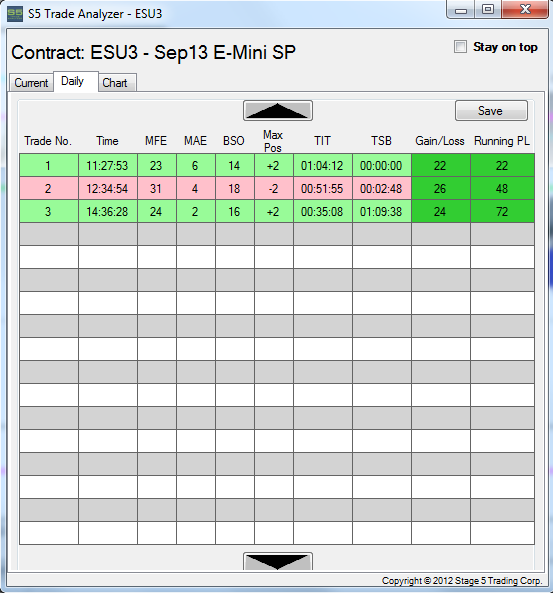
Task: Click Gain/Loss value 26
Action: point(441,188)
